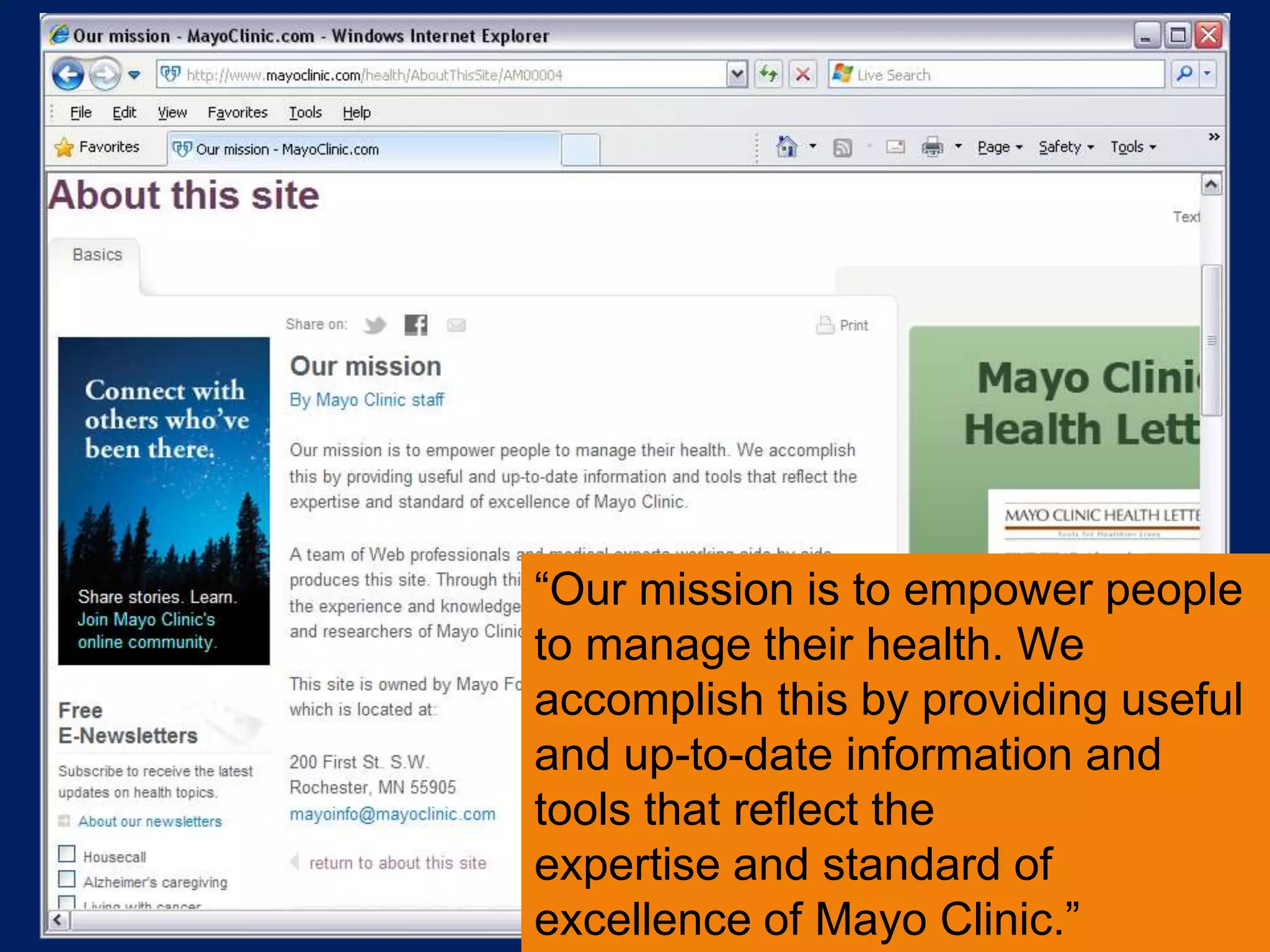Click the Home page icon
Screen dimensions: 1270x952
pos(787,147)
